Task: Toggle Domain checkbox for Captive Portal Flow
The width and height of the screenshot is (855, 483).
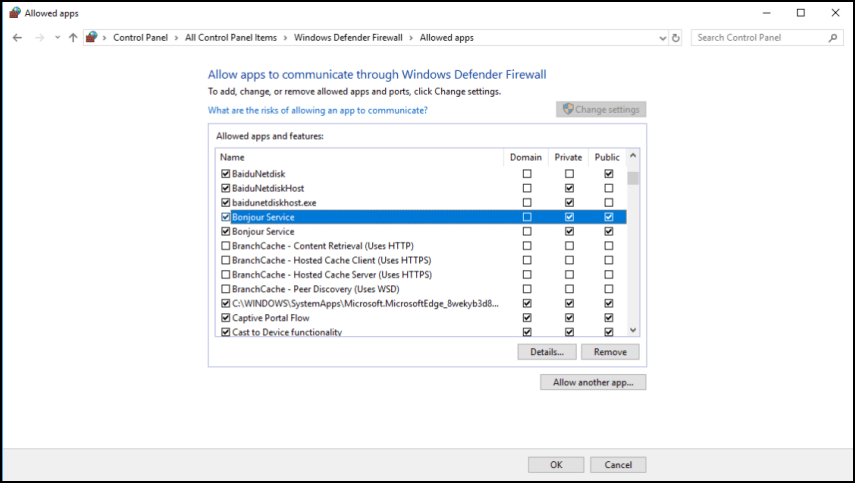Action: pos(527,318)
